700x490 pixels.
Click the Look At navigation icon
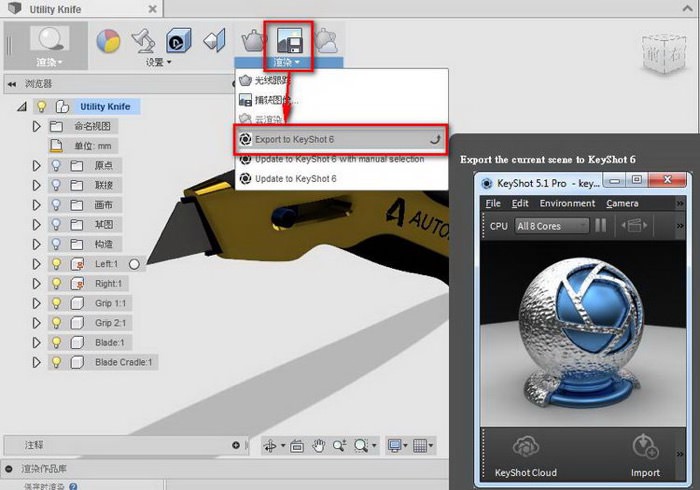point(297,445)
